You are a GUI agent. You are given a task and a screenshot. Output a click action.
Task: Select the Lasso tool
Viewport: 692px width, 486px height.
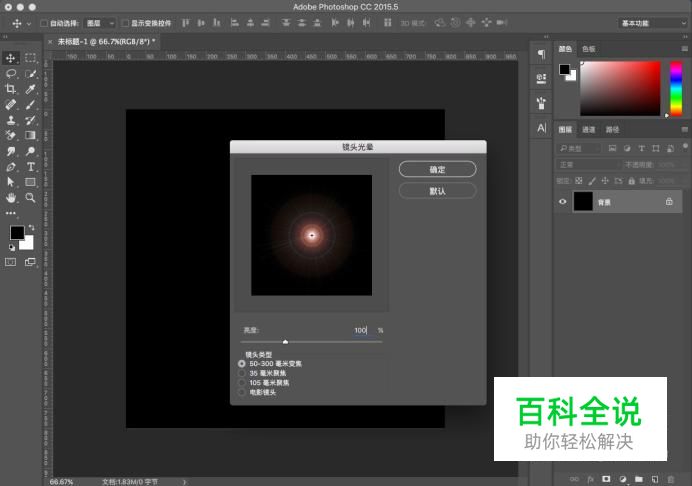(x=11, y=74)
